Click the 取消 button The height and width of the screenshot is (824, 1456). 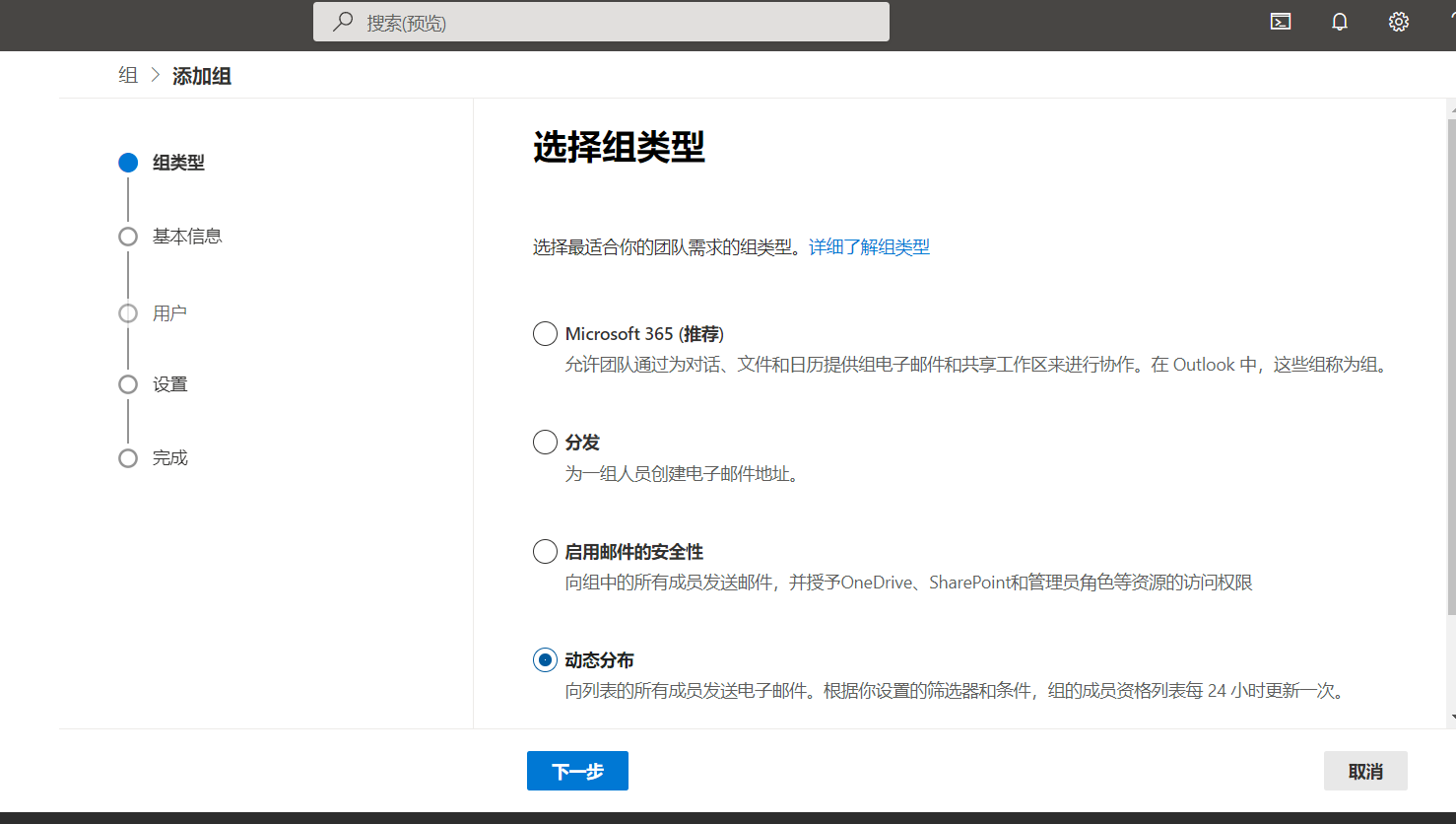coord(1365,771)
